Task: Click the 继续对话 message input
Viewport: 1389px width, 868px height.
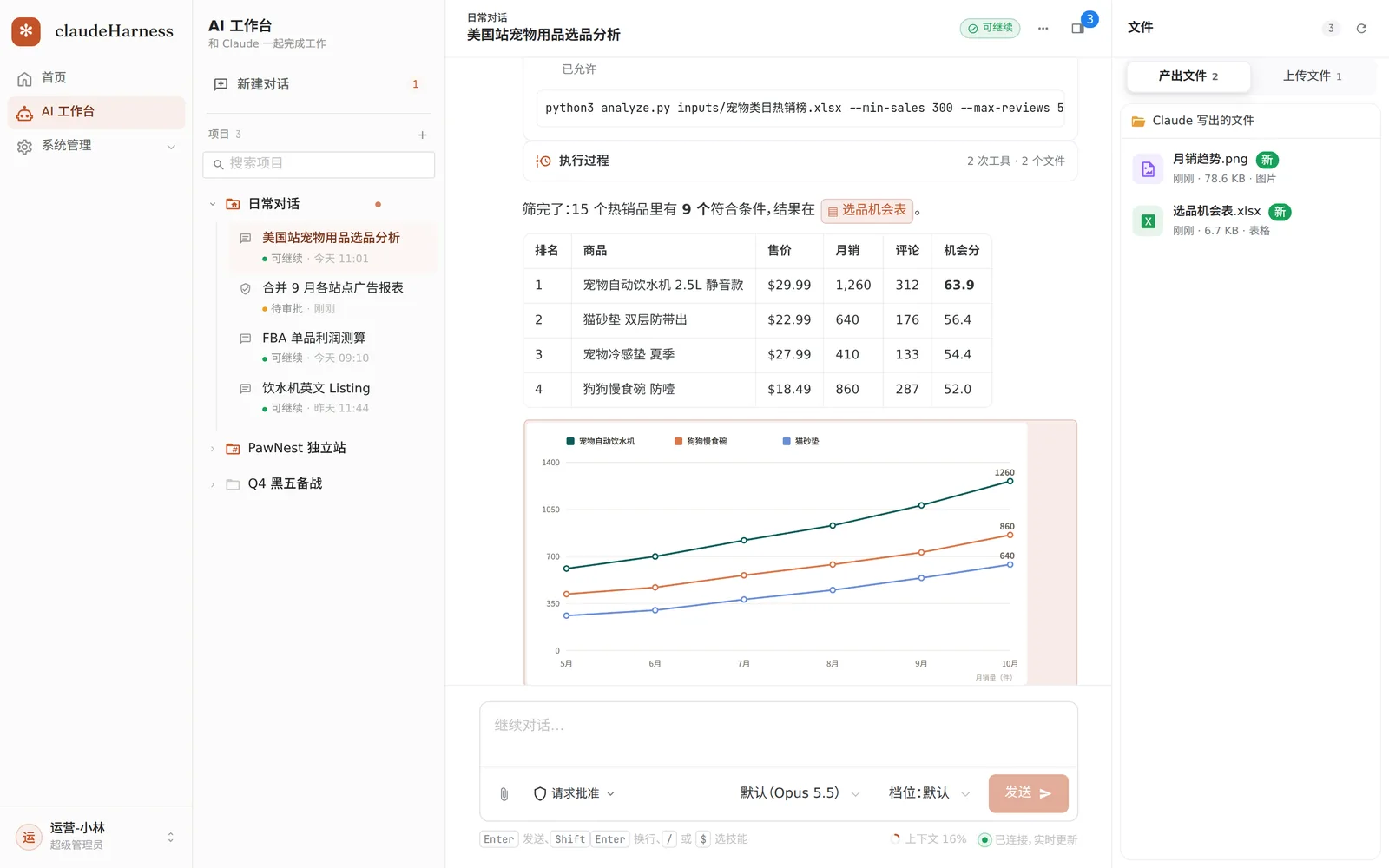Action: (x=779, y=734)
